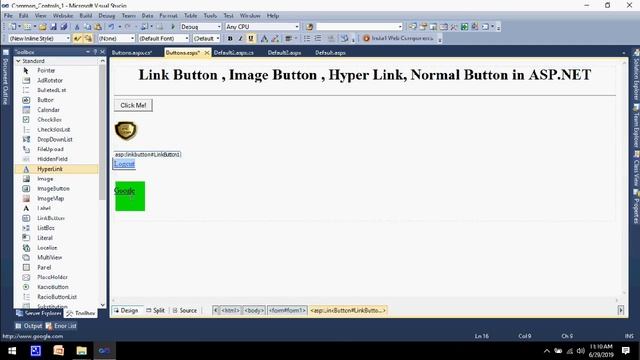Click the New Project toolbar icon
Image resolution: width=640 pixels, height=360 pixels.
point(13,27)
